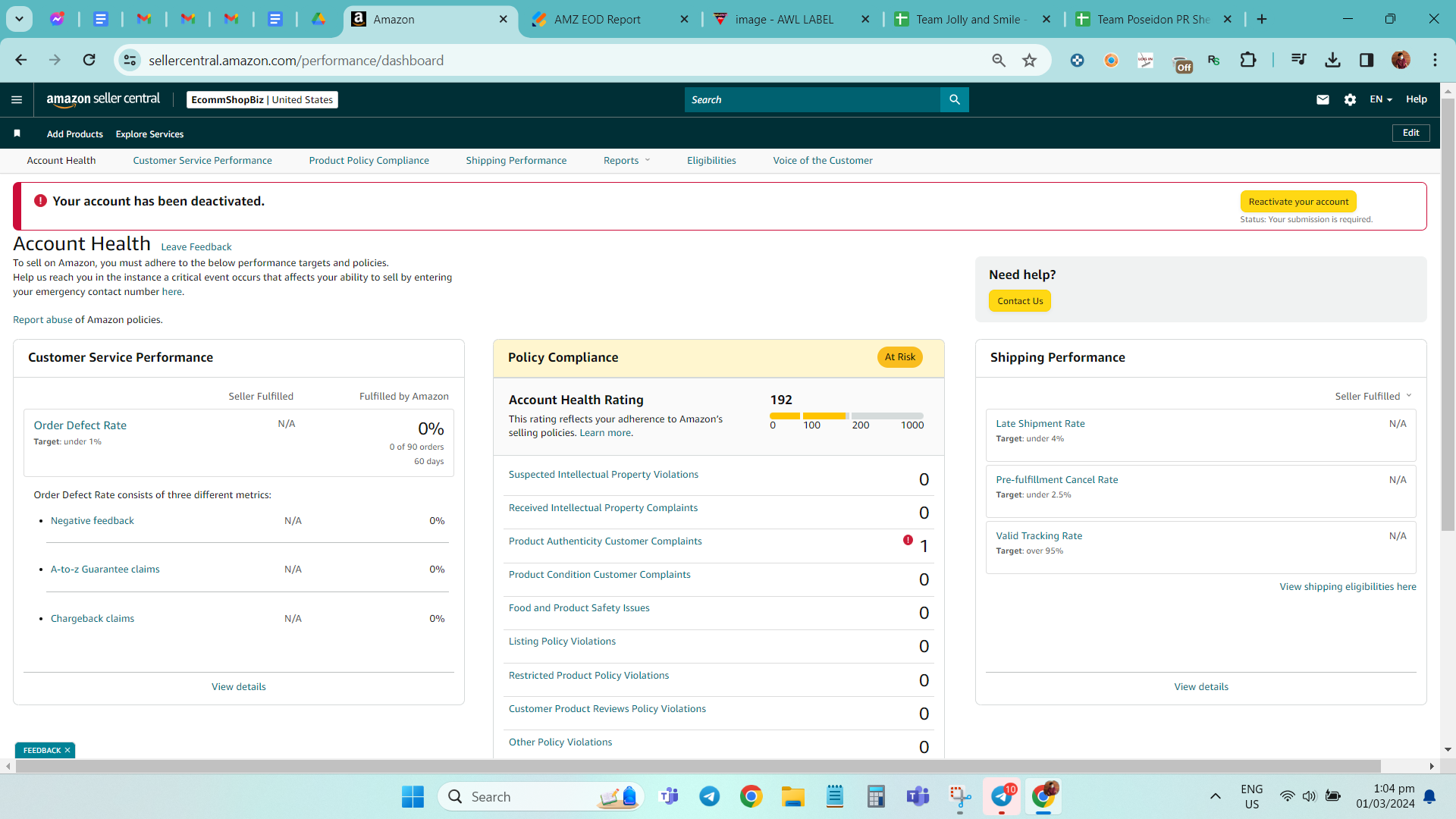Image resolution: width=1456 pixels, height=819 pixels.
Task: Click the Leave Feedback link
Action: click(196, 246)
